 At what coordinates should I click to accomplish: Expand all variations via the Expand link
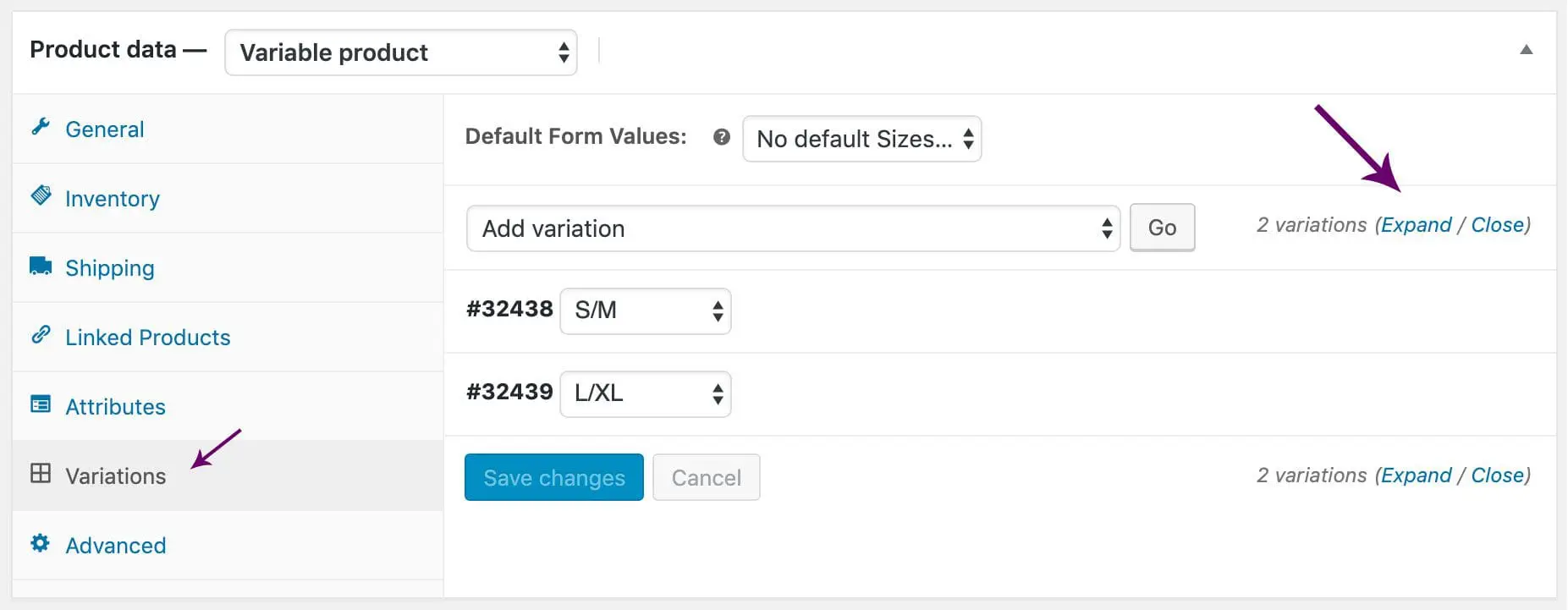point(1417,224)
